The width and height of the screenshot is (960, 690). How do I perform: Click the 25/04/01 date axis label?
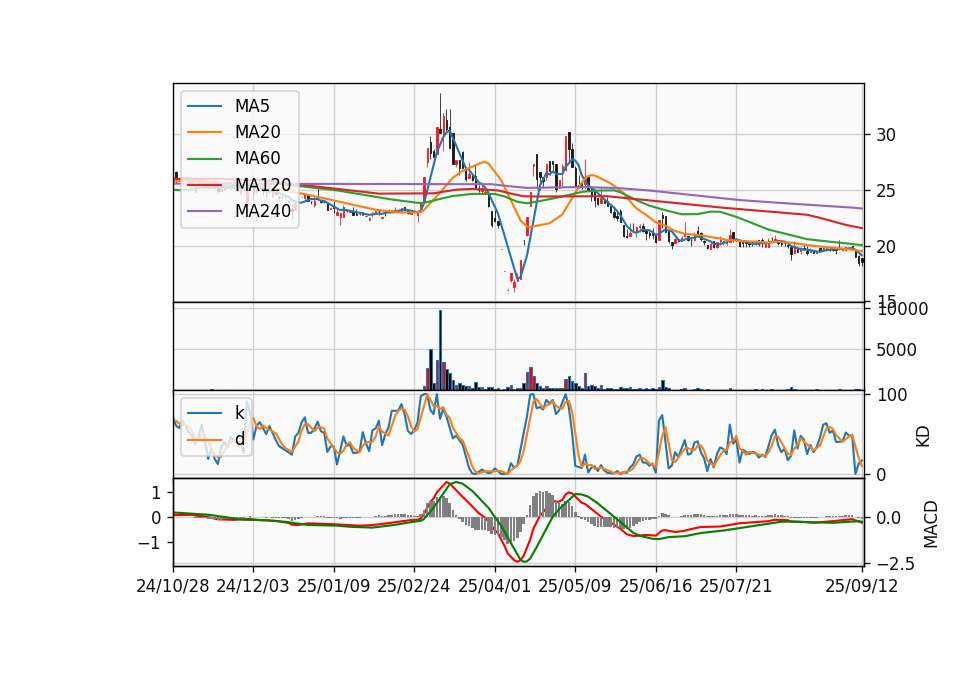(x=494, y=586)
